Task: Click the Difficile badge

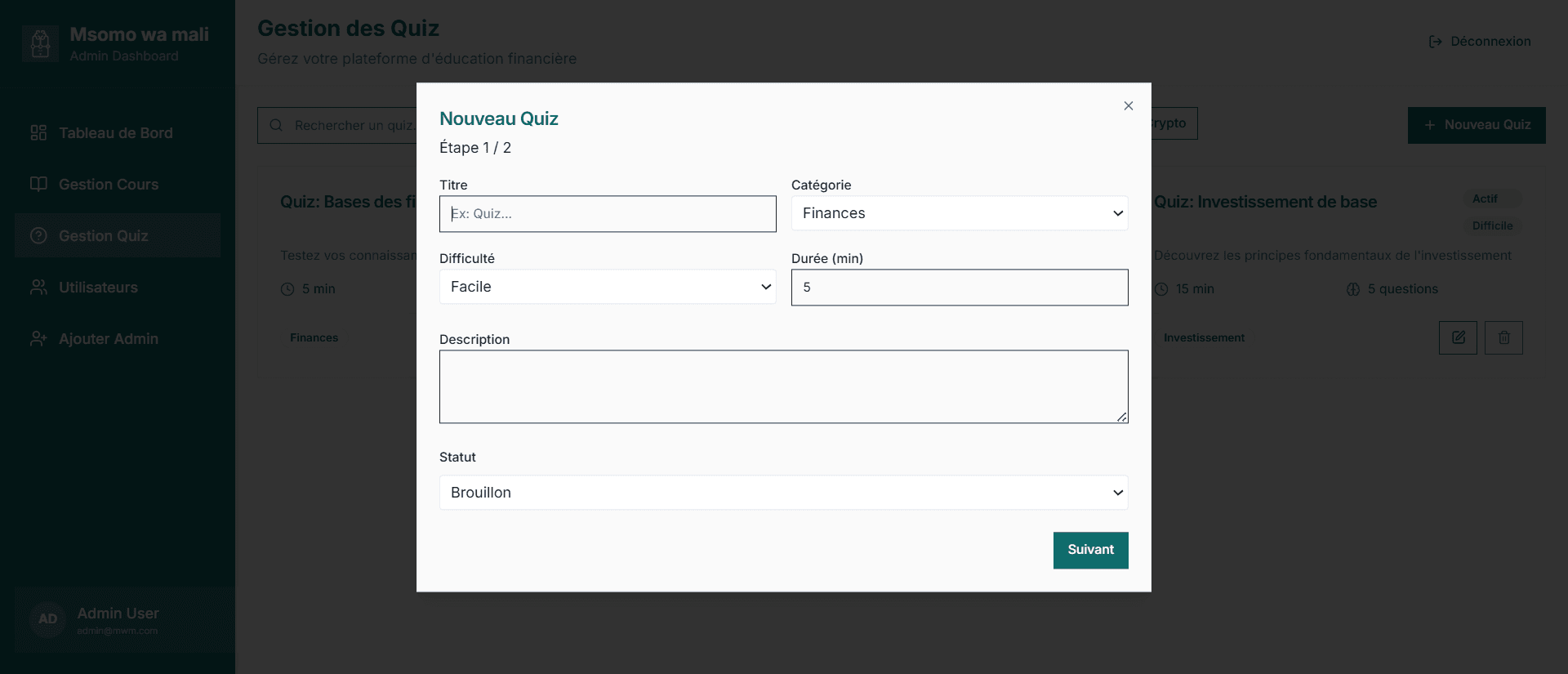Action: point(1492,225)
